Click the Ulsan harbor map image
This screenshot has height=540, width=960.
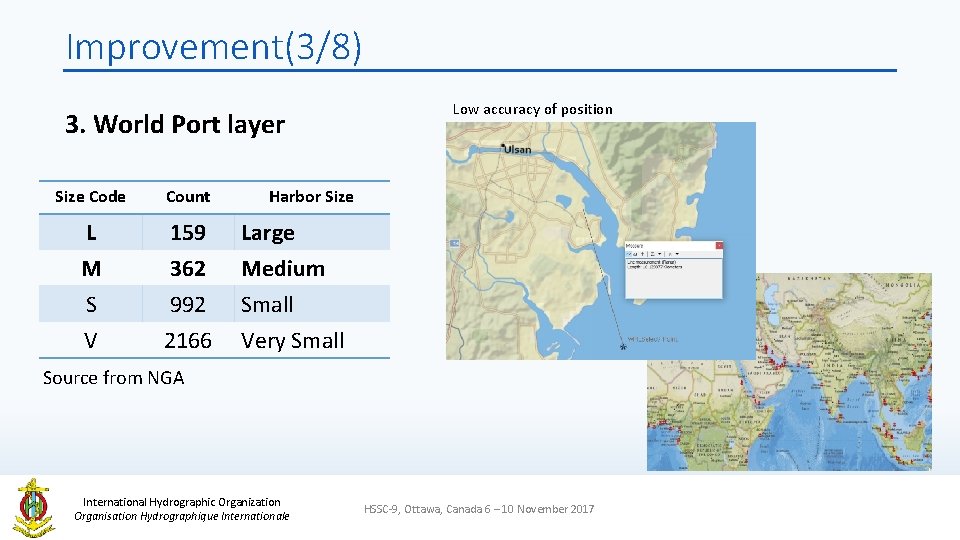(601, 241)
